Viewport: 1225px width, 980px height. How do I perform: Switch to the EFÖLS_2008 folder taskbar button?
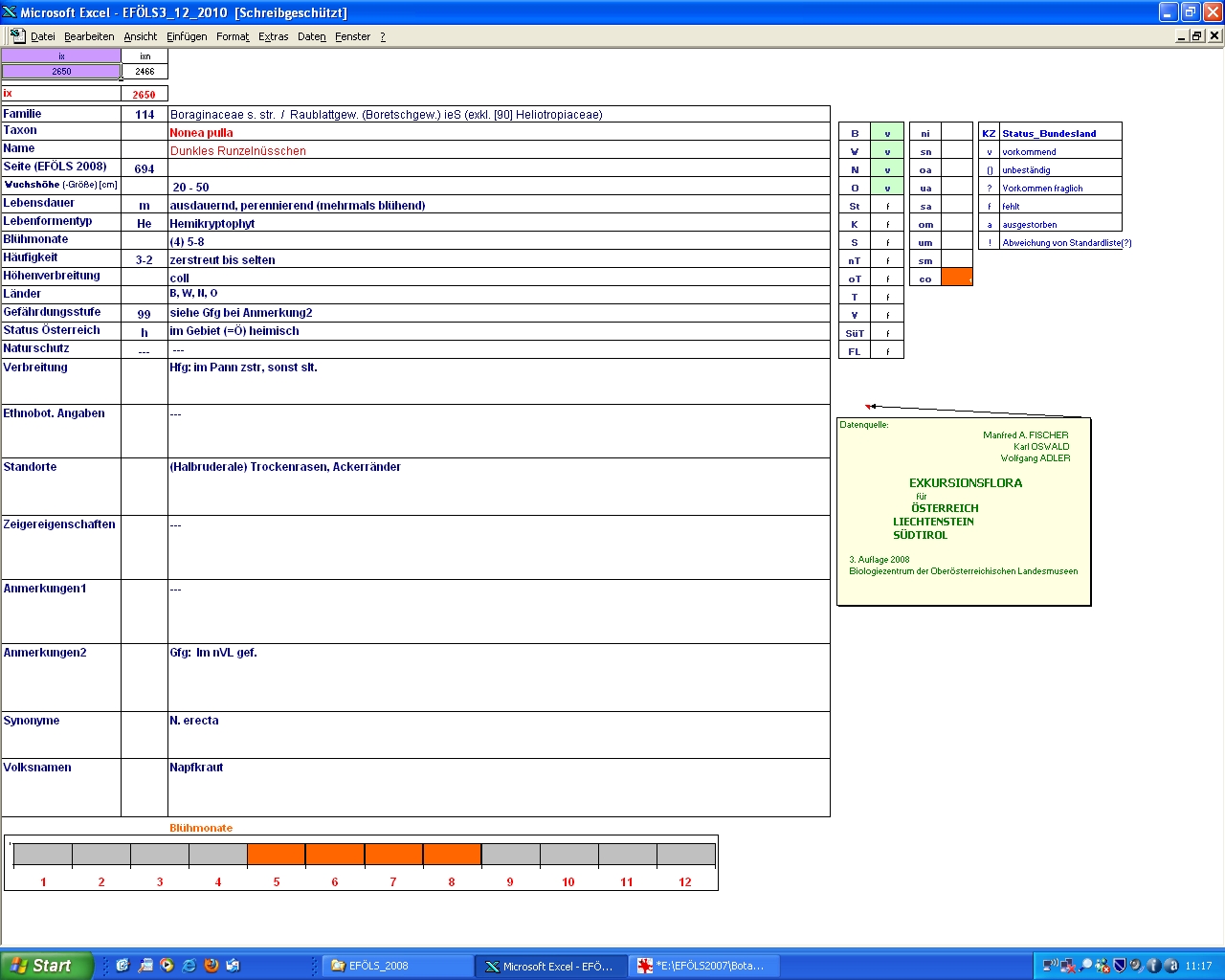click(397, 966)
